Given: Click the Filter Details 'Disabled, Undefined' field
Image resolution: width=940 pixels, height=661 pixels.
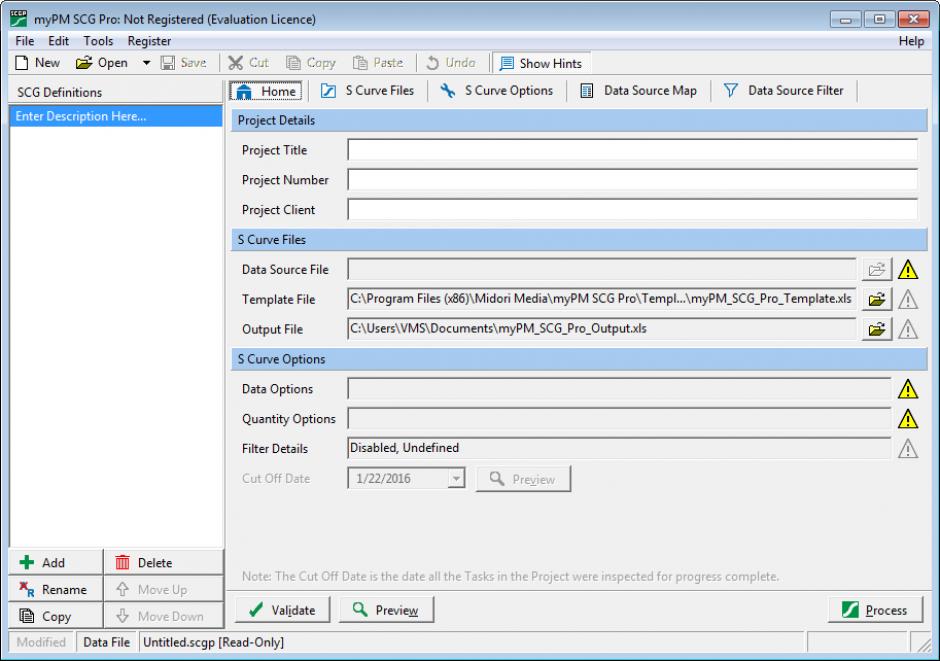Looking at the screenshot, I should [x=619, y=448].
